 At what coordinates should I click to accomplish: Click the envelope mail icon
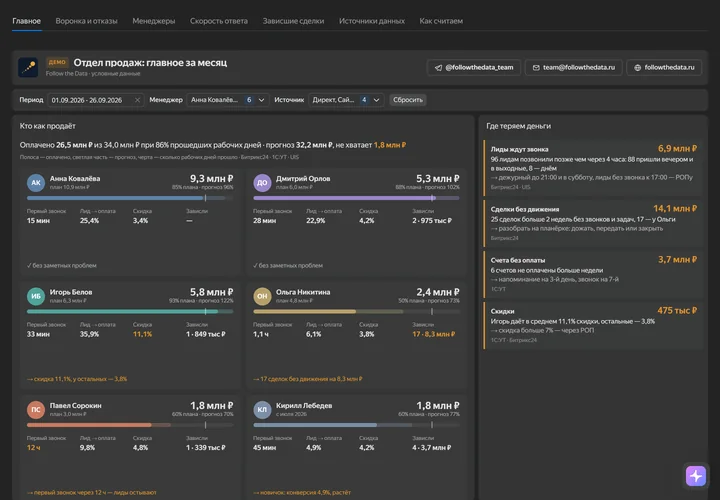click(x=536, y=67)
